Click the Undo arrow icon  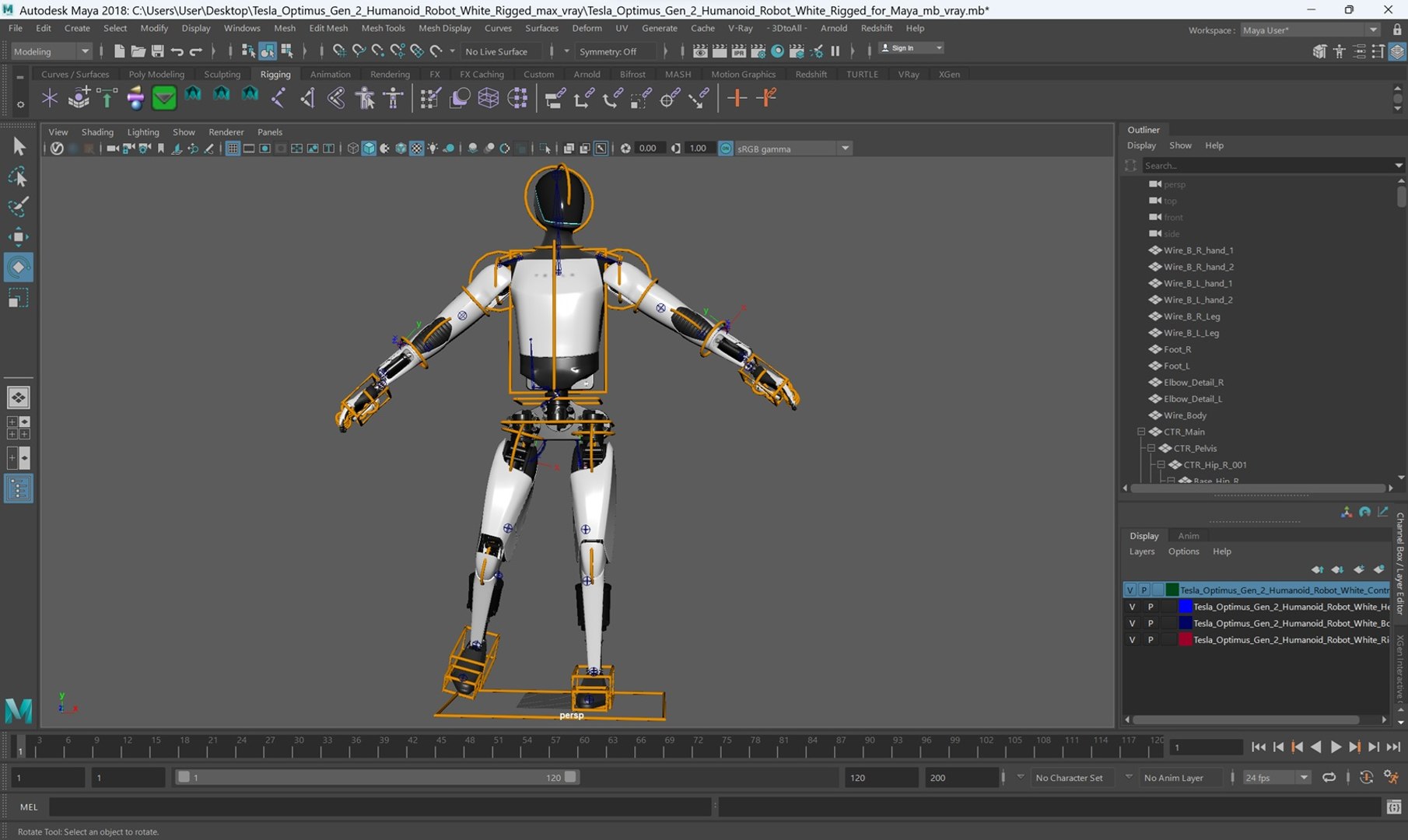click(x=177, y=51)
